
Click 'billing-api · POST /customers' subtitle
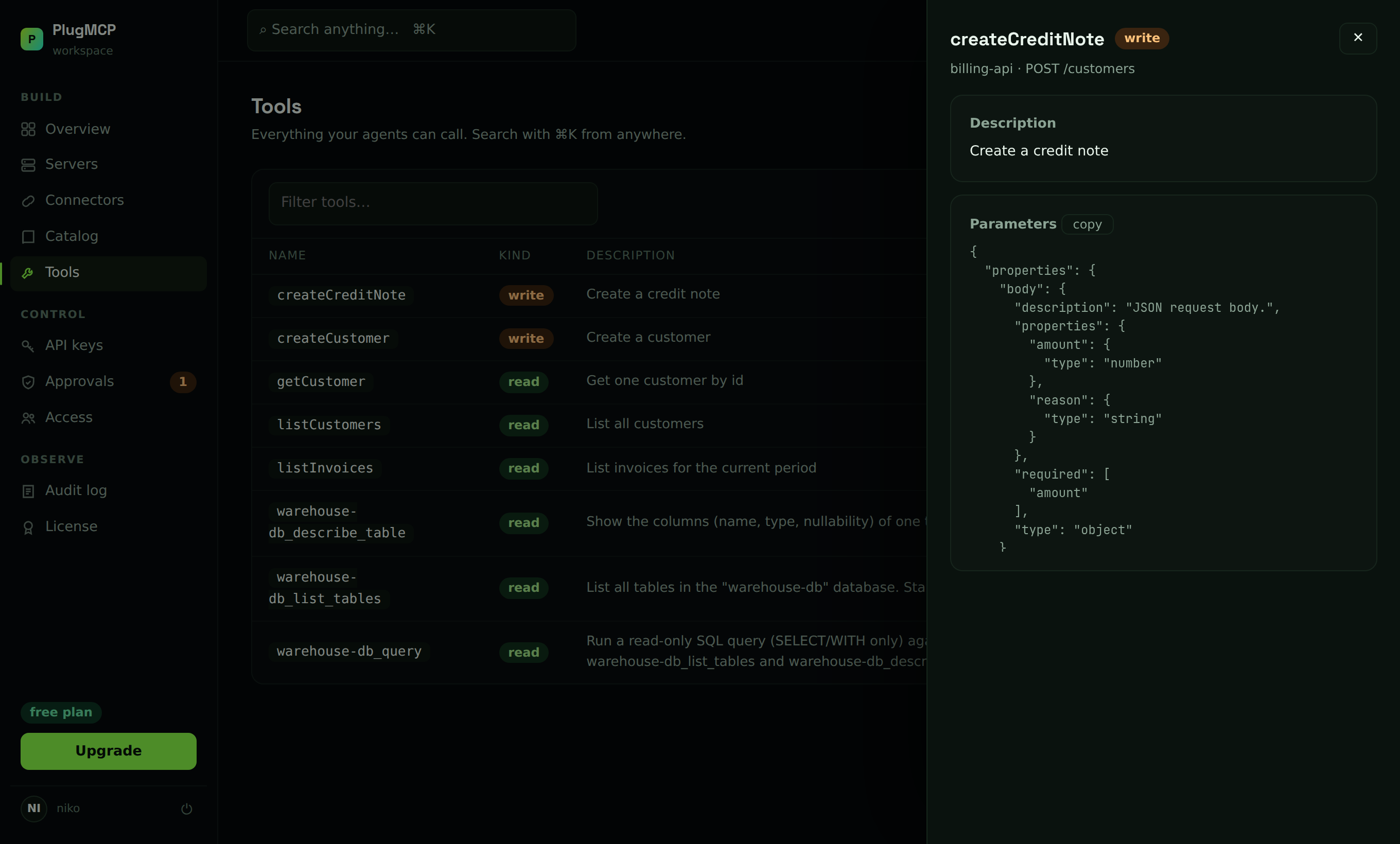point(1042,69)
